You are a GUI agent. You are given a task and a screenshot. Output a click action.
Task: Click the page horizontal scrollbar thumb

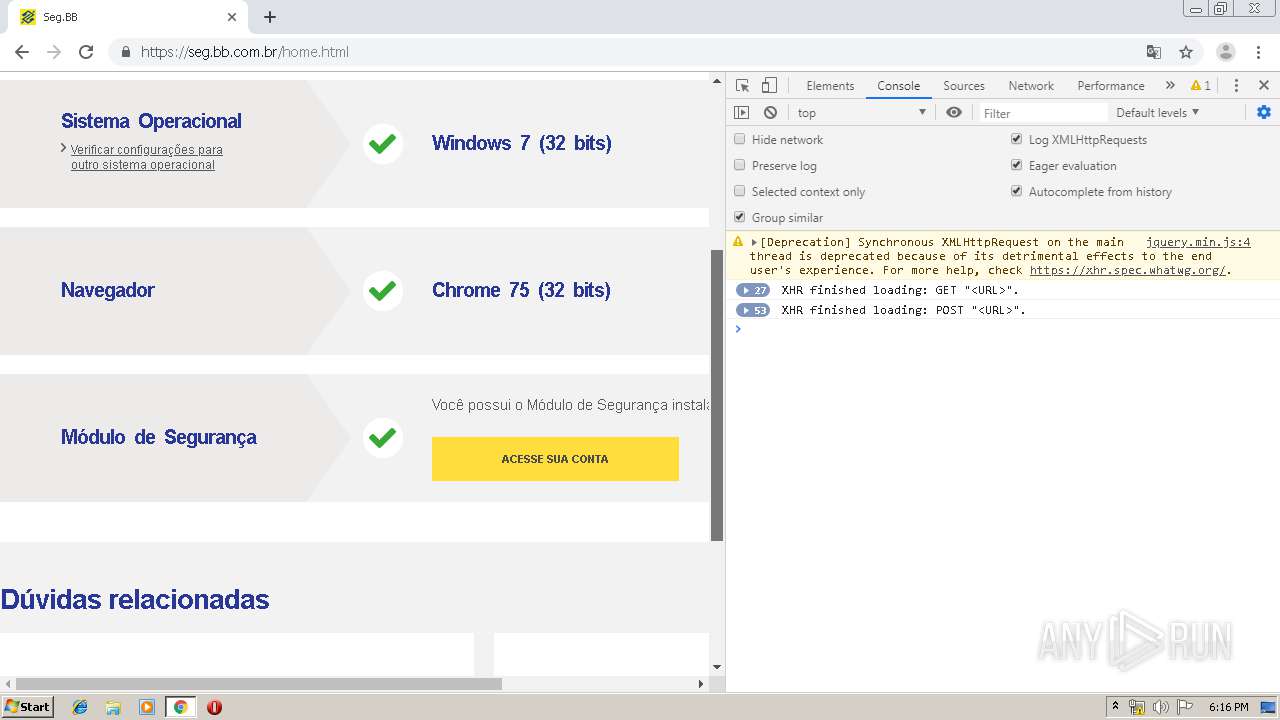click(x=258, y=684)
